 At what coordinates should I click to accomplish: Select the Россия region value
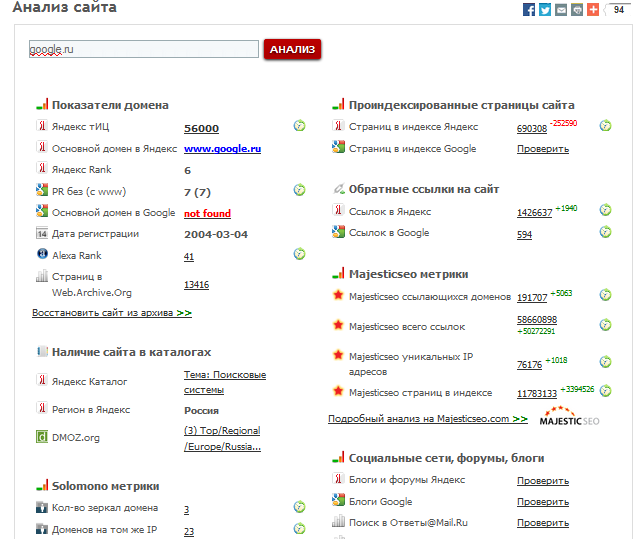tap(201, 411)
